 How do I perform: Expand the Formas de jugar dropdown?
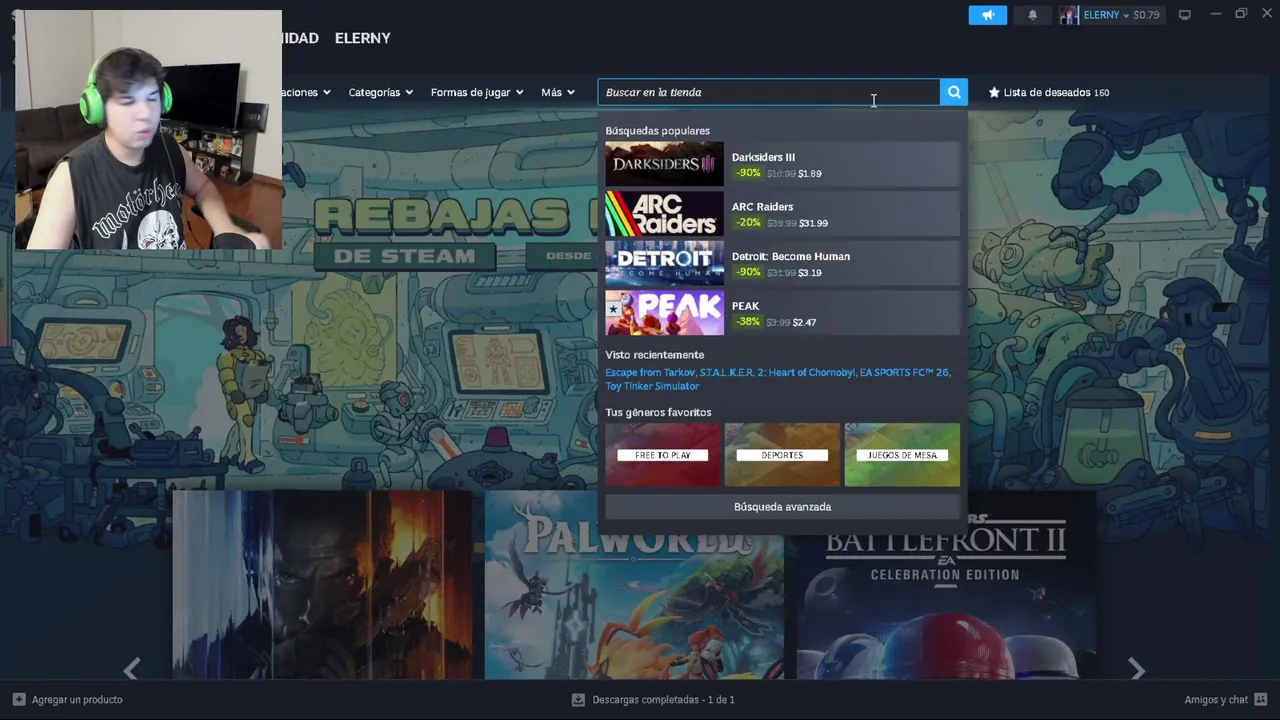point(477,92)
